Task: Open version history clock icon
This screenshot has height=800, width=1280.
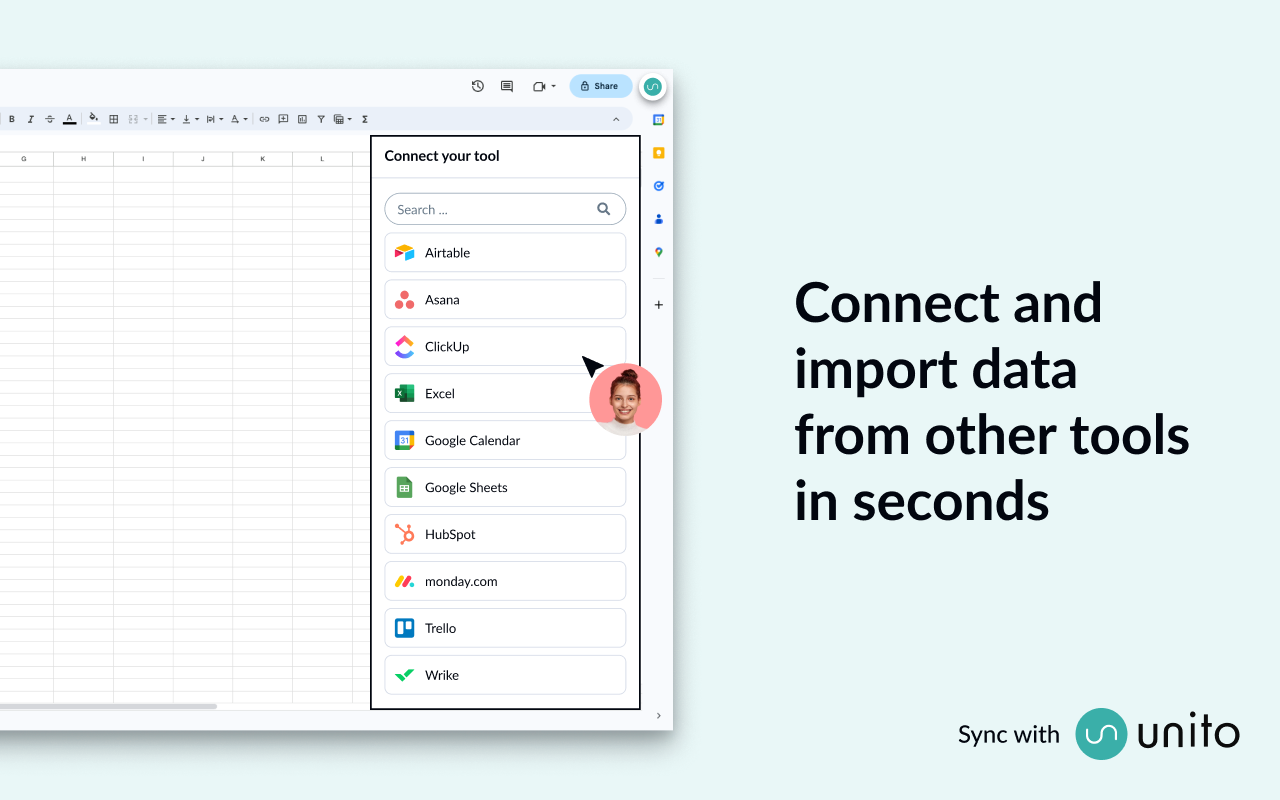Action: pos(478,86)
